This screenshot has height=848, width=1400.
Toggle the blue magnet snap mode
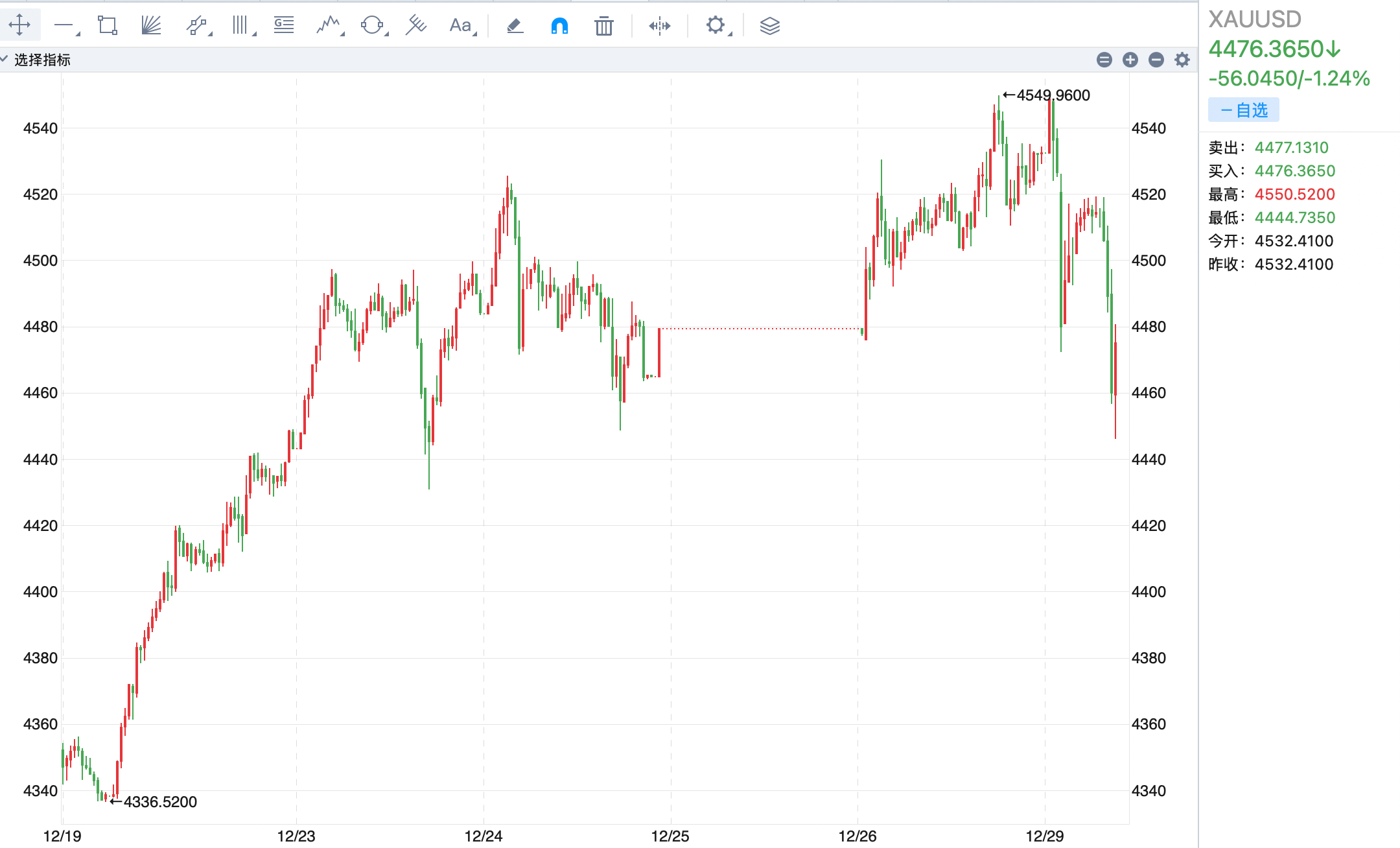559,26
